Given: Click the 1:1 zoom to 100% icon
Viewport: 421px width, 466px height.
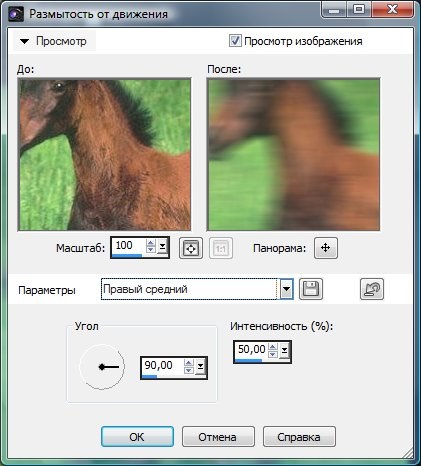Looking at the screenshot, I should [221, 248].
